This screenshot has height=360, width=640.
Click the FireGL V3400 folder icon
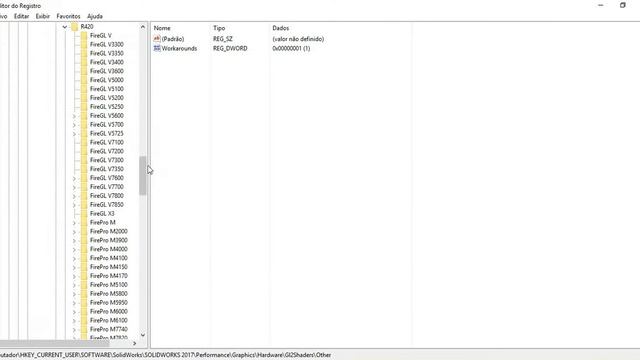point(84,62)
